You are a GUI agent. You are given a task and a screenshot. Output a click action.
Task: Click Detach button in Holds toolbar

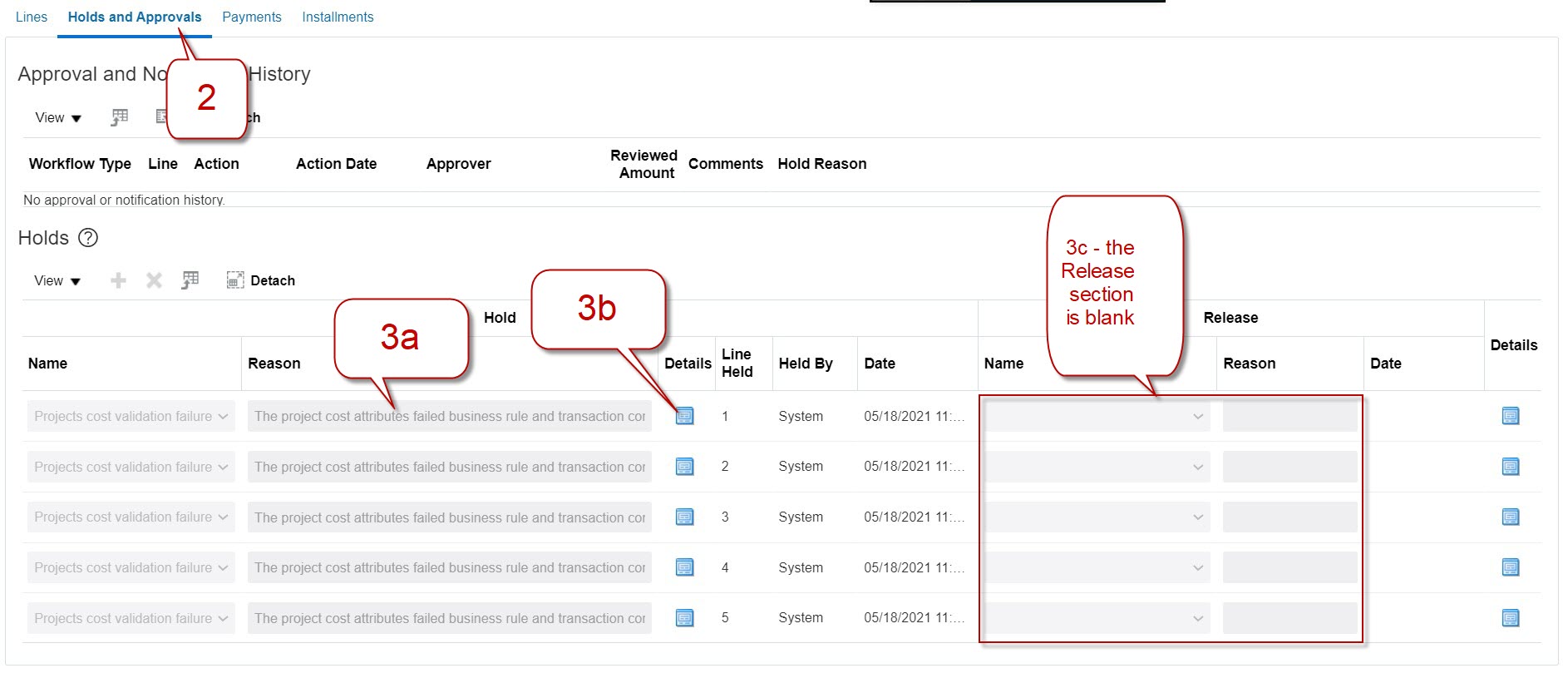(261, 280)
